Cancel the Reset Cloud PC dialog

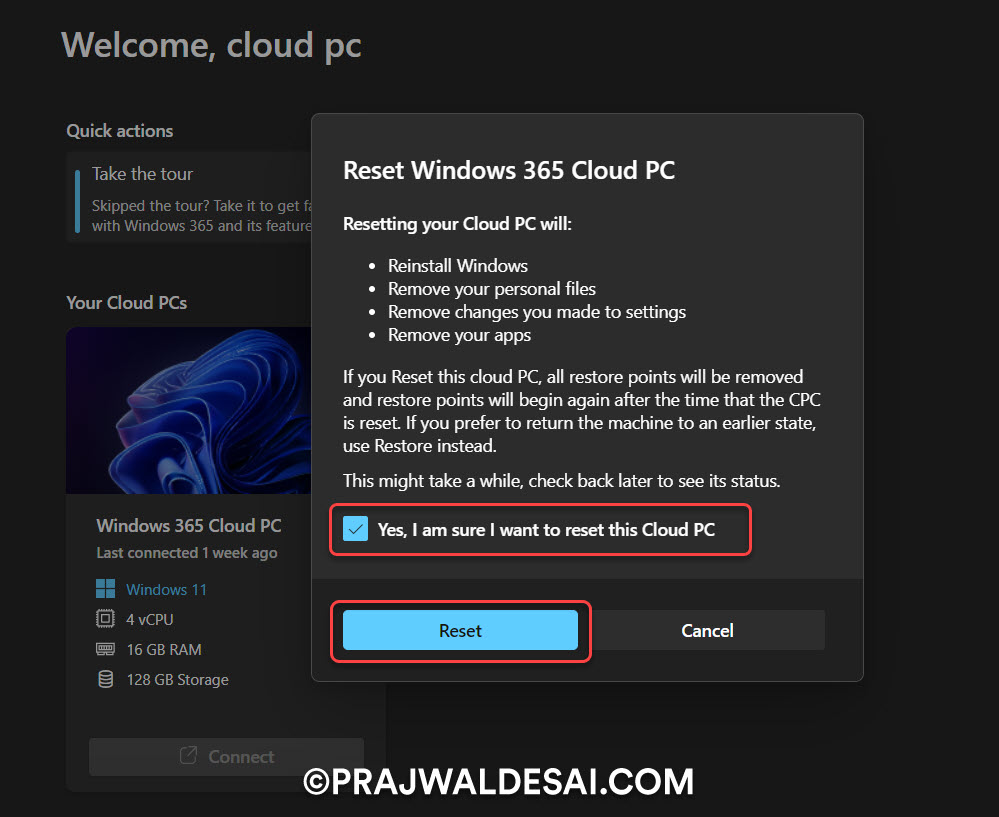click(x=707, y=630)
